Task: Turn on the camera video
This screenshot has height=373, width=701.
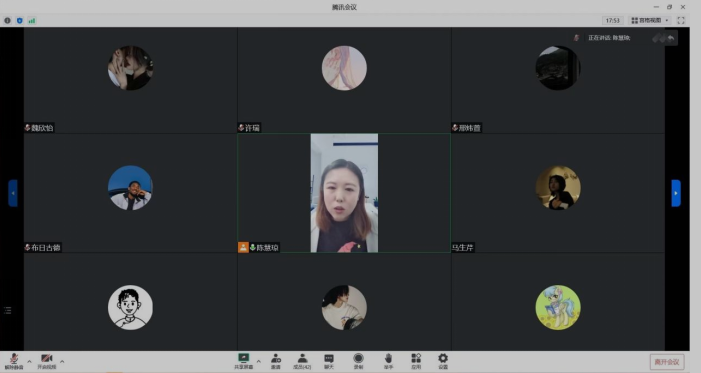Action: (x=46, y=361)
